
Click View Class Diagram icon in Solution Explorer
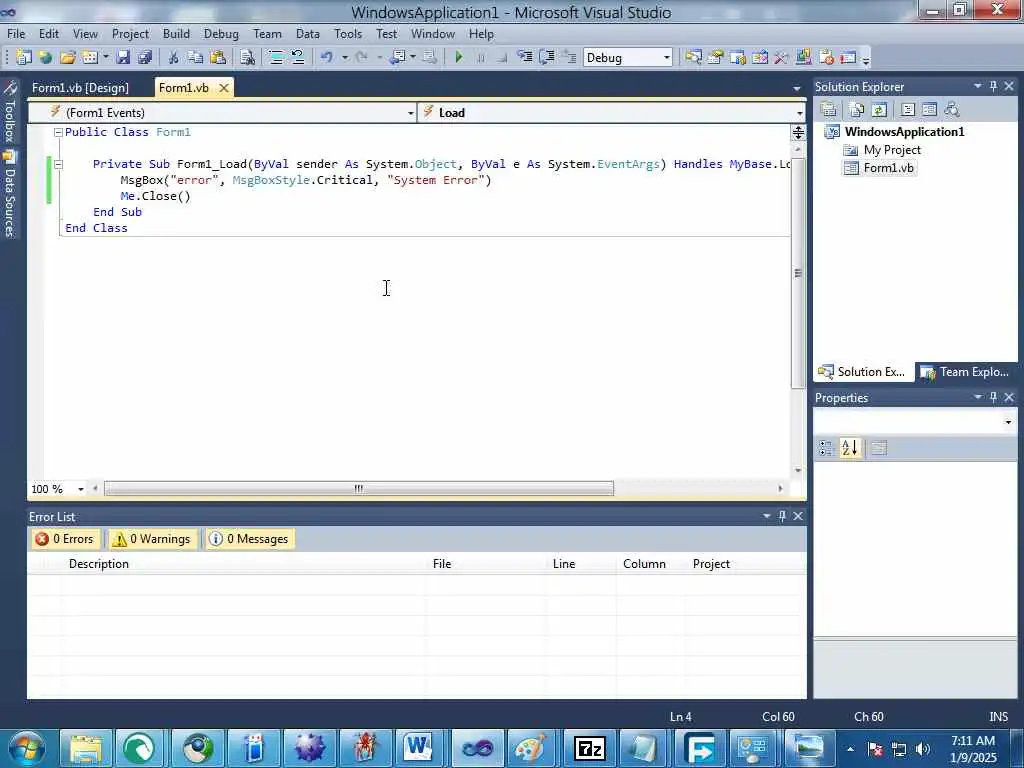pos(952,109)
